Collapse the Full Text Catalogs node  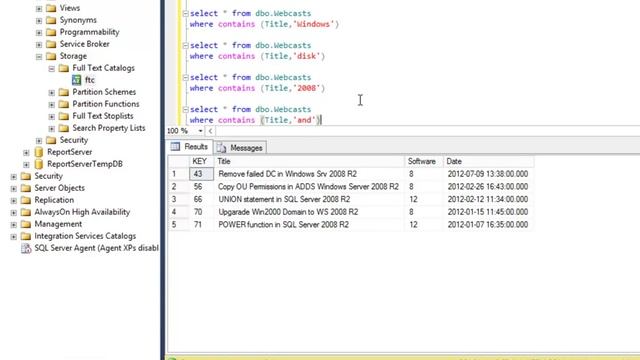51,69
